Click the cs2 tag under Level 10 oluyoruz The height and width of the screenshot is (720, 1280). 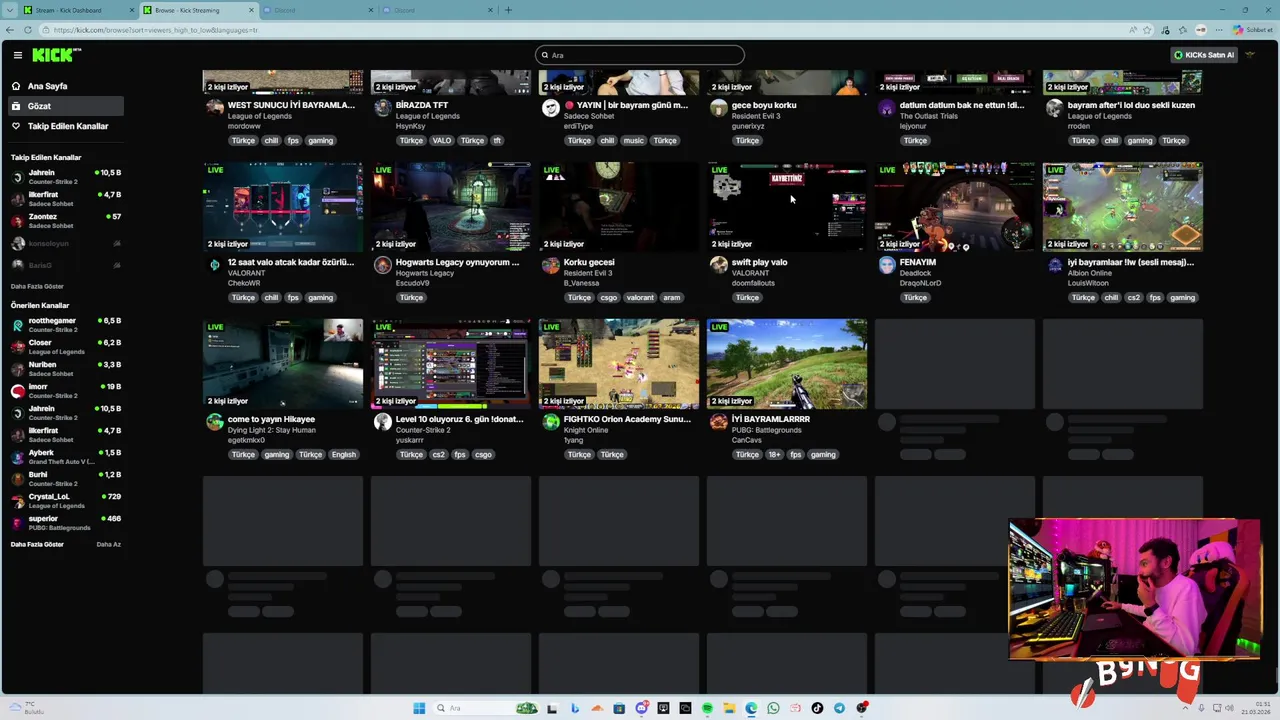tap(438, 454)
